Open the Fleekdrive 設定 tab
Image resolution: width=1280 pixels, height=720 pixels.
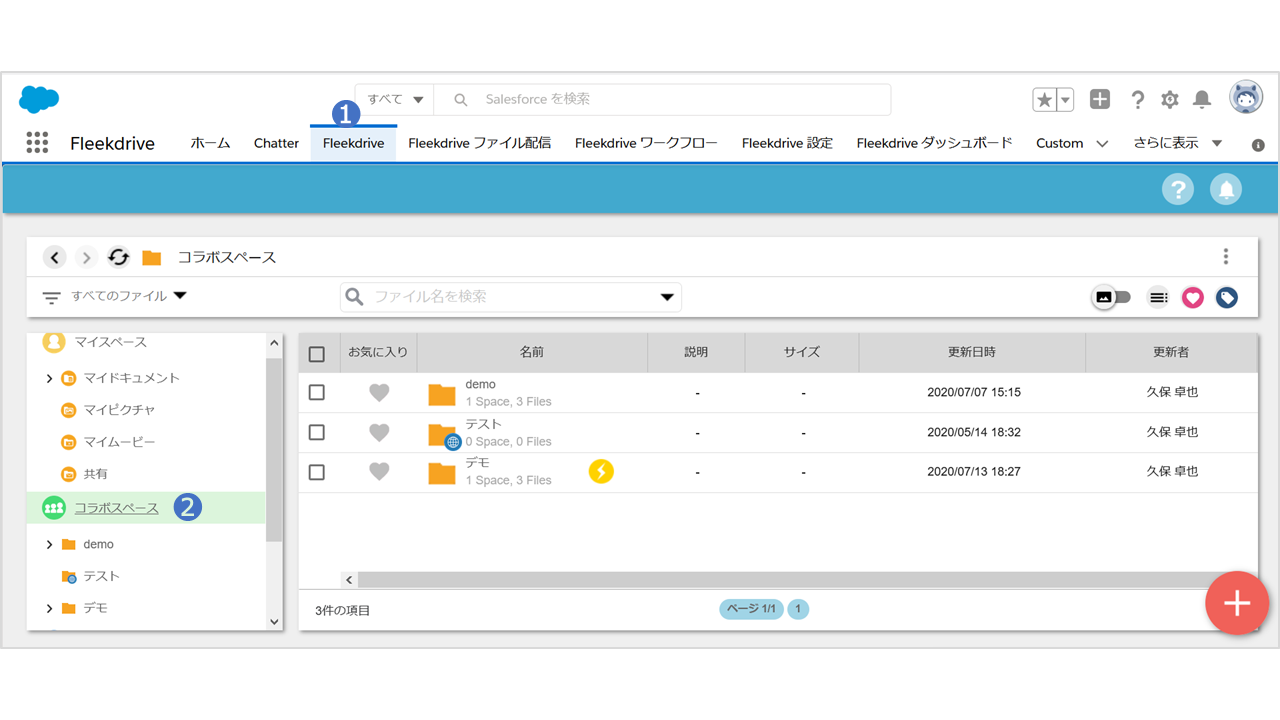787,143
